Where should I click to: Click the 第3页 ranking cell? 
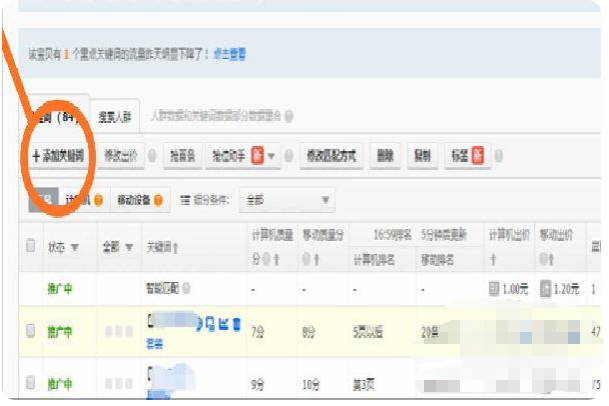coord(364,385)
